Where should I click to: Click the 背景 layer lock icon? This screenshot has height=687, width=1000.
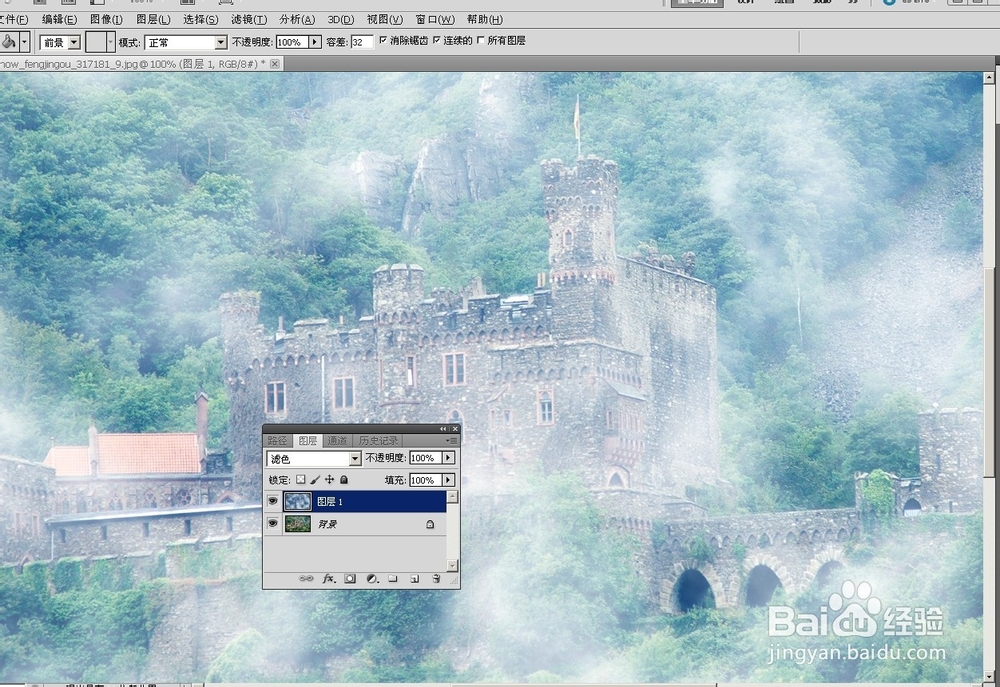pyautogui.click(x=430, y=524)
